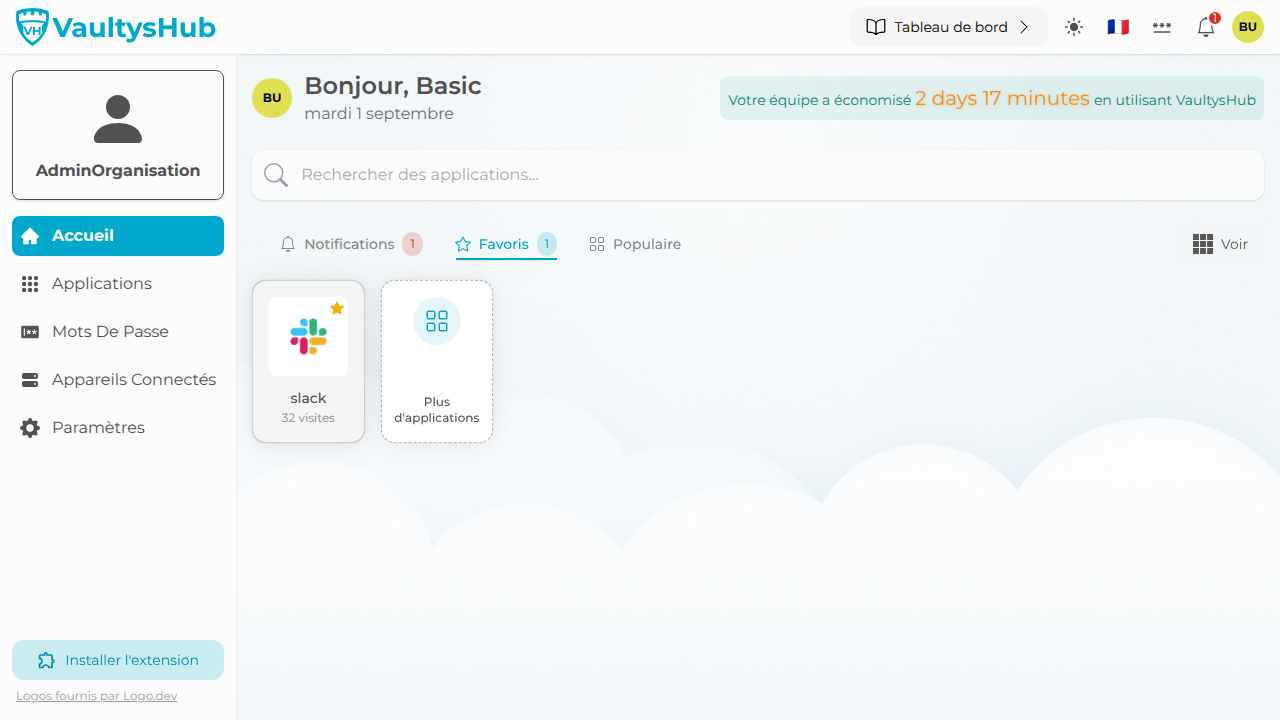Image resolution: width=1280 pixels, height=720 pixels.
Task: Click the gear icon beside Paramètres
Action: click(x=30, y=428)
